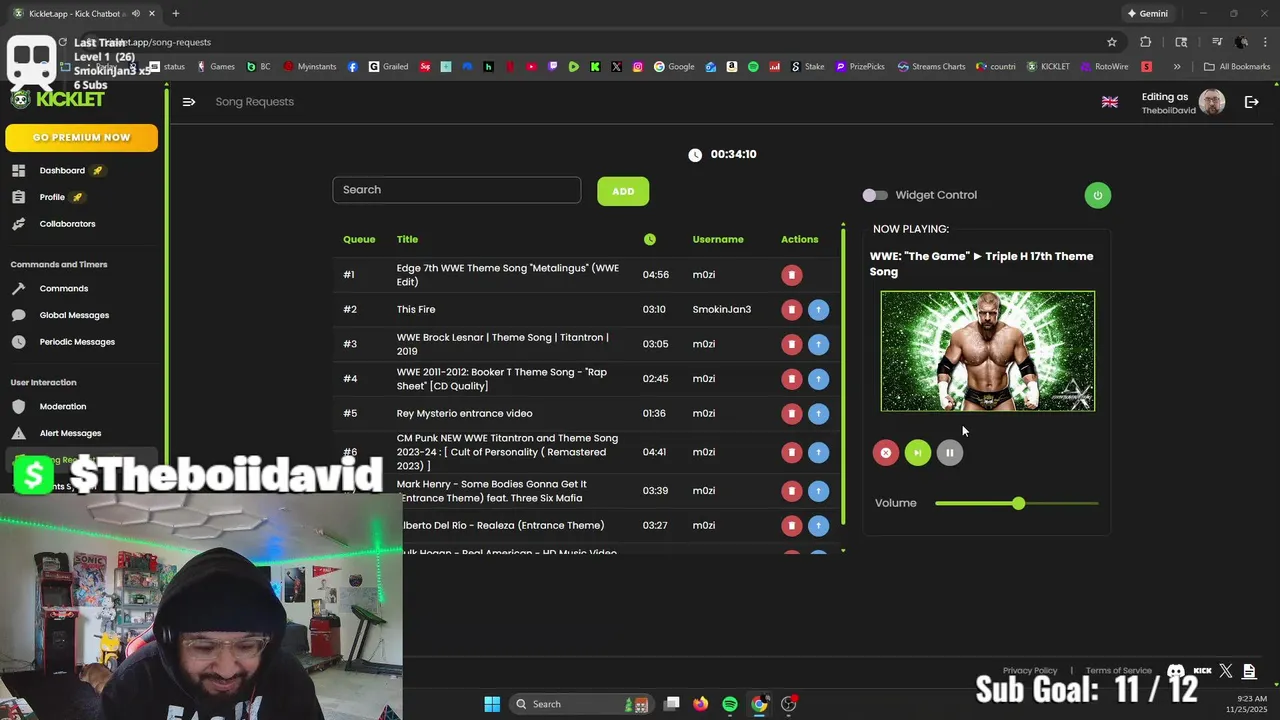Screen dimensions: 1280x720
Task: Click the Kicklet logo in the sidebar
Action: [58, 99]
